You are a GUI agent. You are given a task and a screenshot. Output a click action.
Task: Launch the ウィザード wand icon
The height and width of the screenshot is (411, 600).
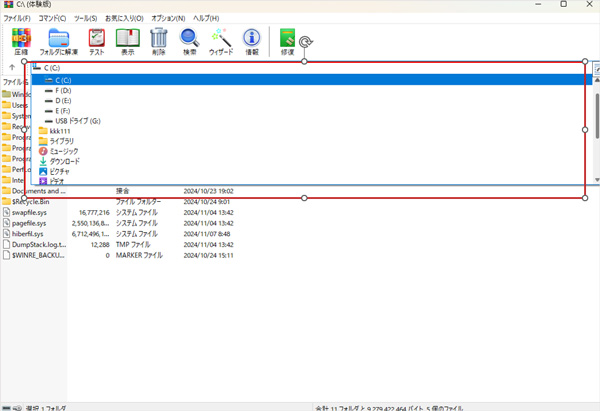(221, 41)
